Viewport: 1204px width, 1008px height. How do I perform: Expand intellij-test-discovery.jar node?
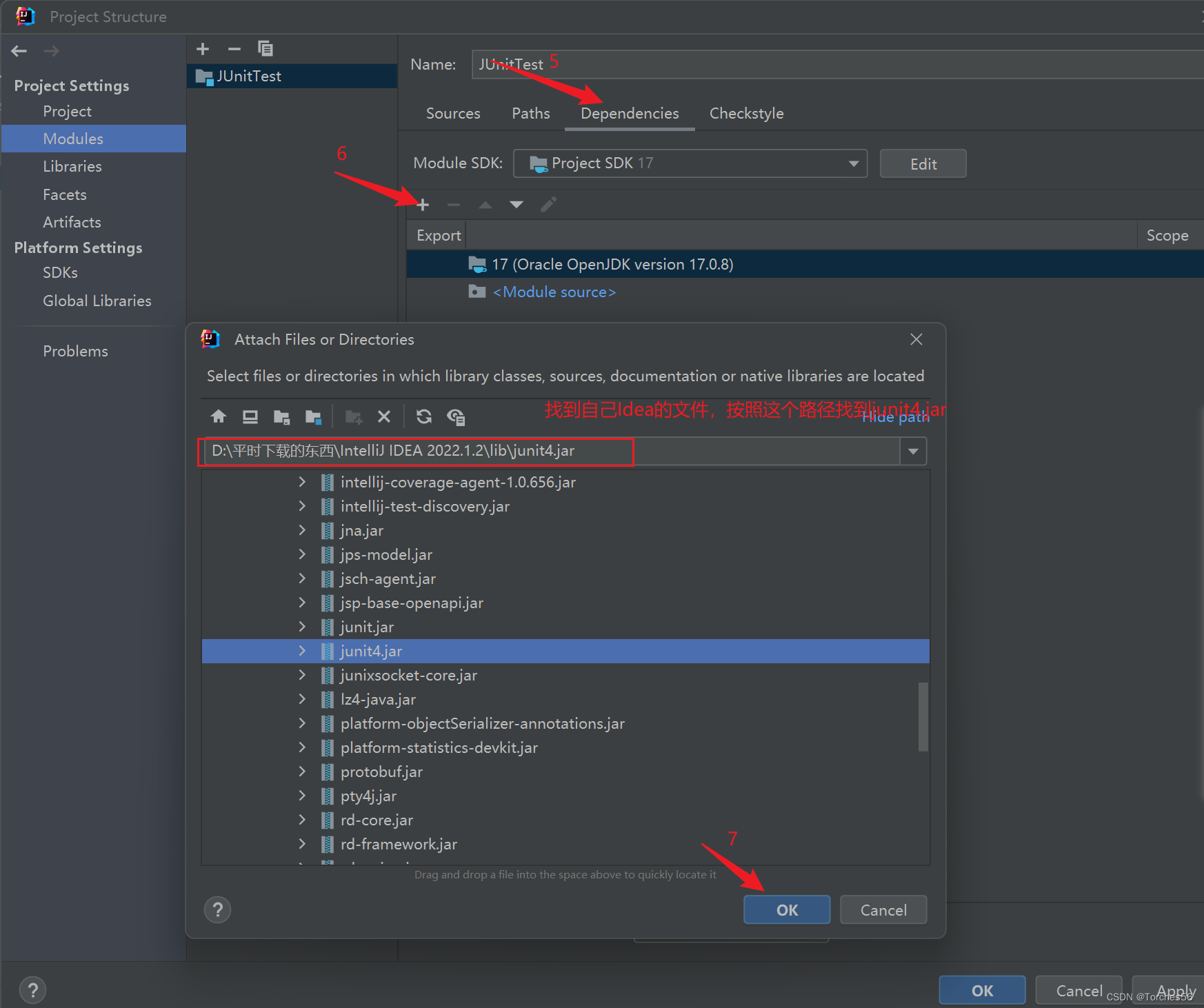[x=302, y=506]
